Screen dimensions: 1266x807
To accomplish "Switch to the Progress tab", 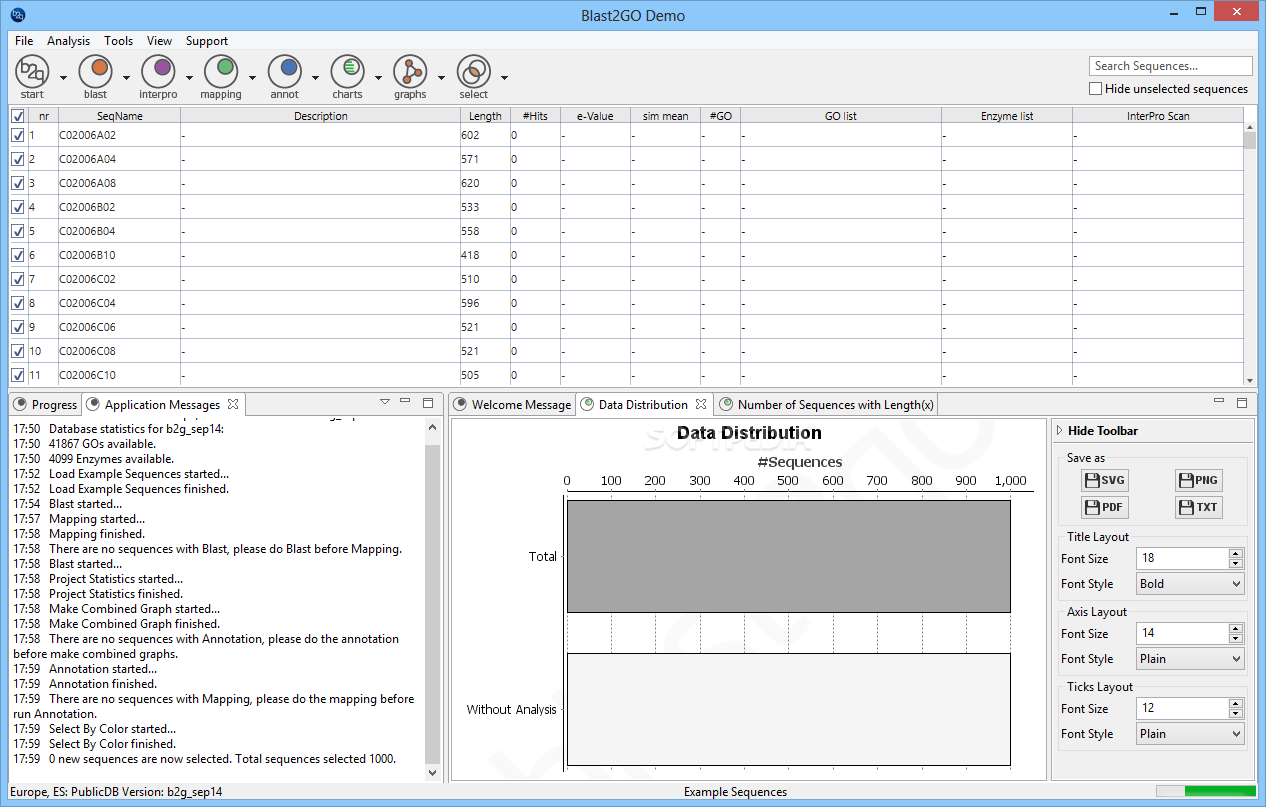I will click(45, 404).
